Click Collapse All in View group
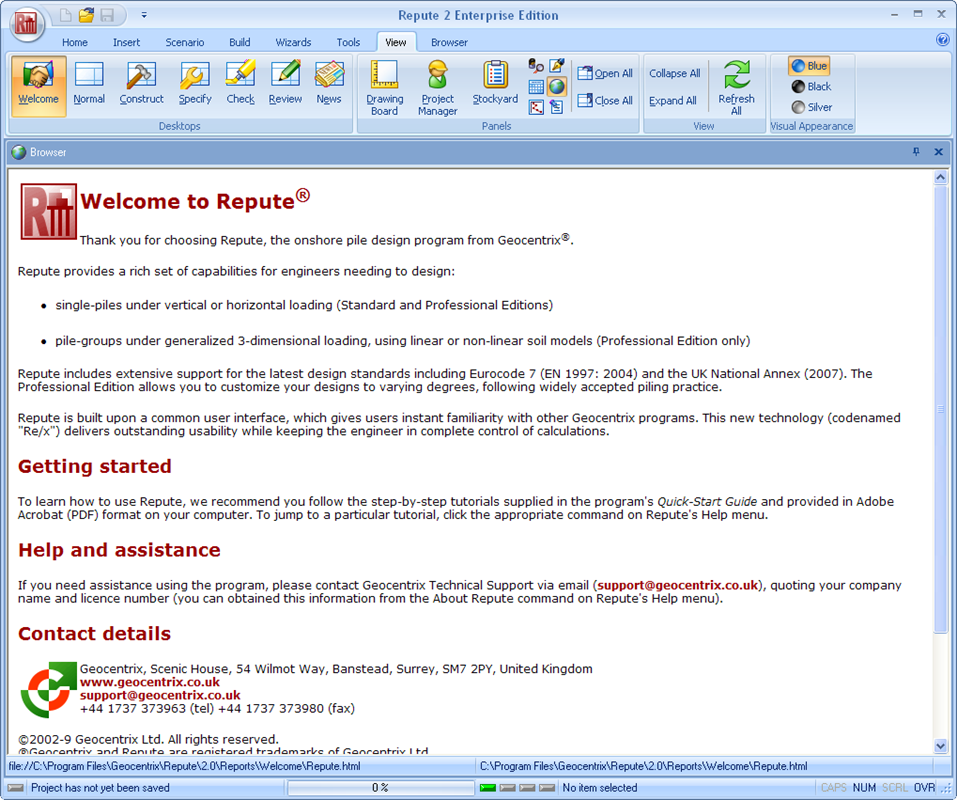This screenshot has width=957, height=800. pos(674,73)
